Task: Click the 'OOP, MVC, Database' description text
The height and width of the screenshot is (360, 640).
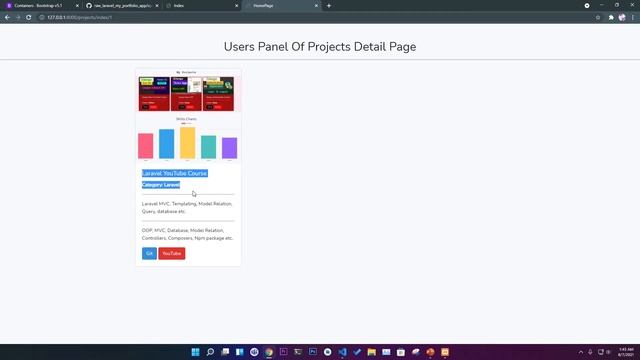Action: coord(187,234)
